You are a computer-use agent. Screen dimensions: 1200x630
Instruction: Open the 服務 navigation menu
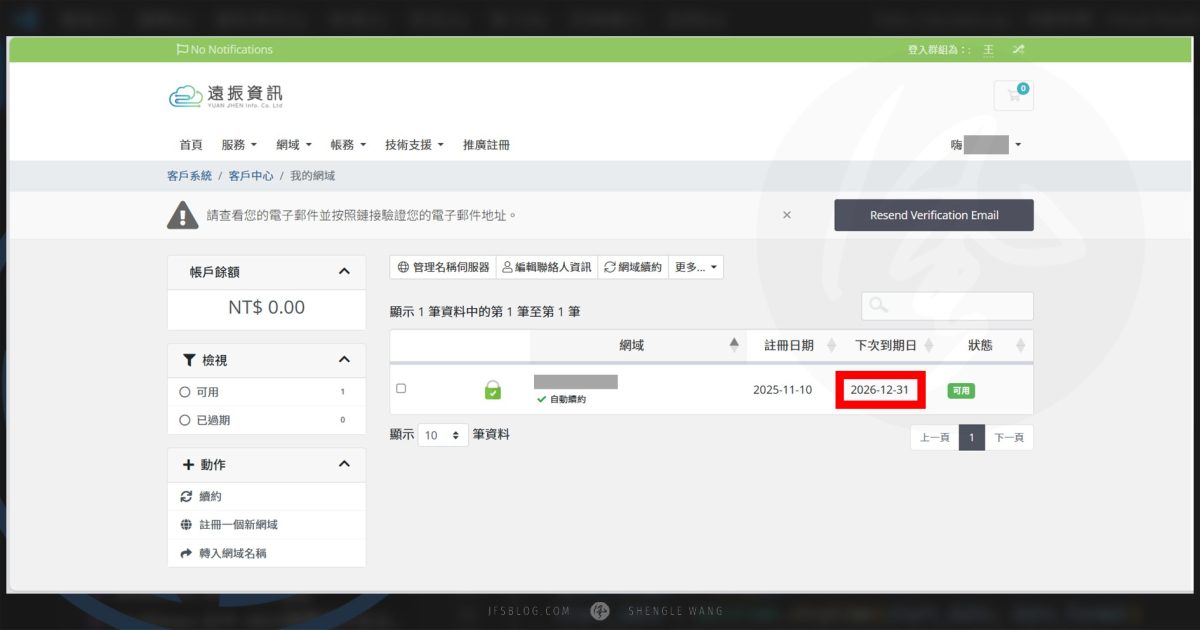point(239,145)
